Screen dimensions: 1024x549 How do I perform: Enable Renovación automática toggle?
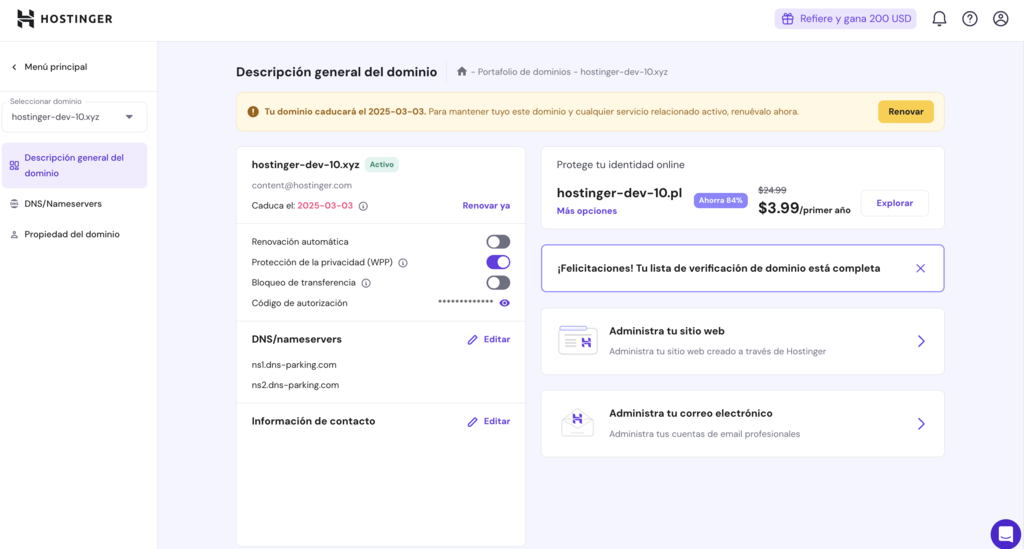(x=498, y=242)
